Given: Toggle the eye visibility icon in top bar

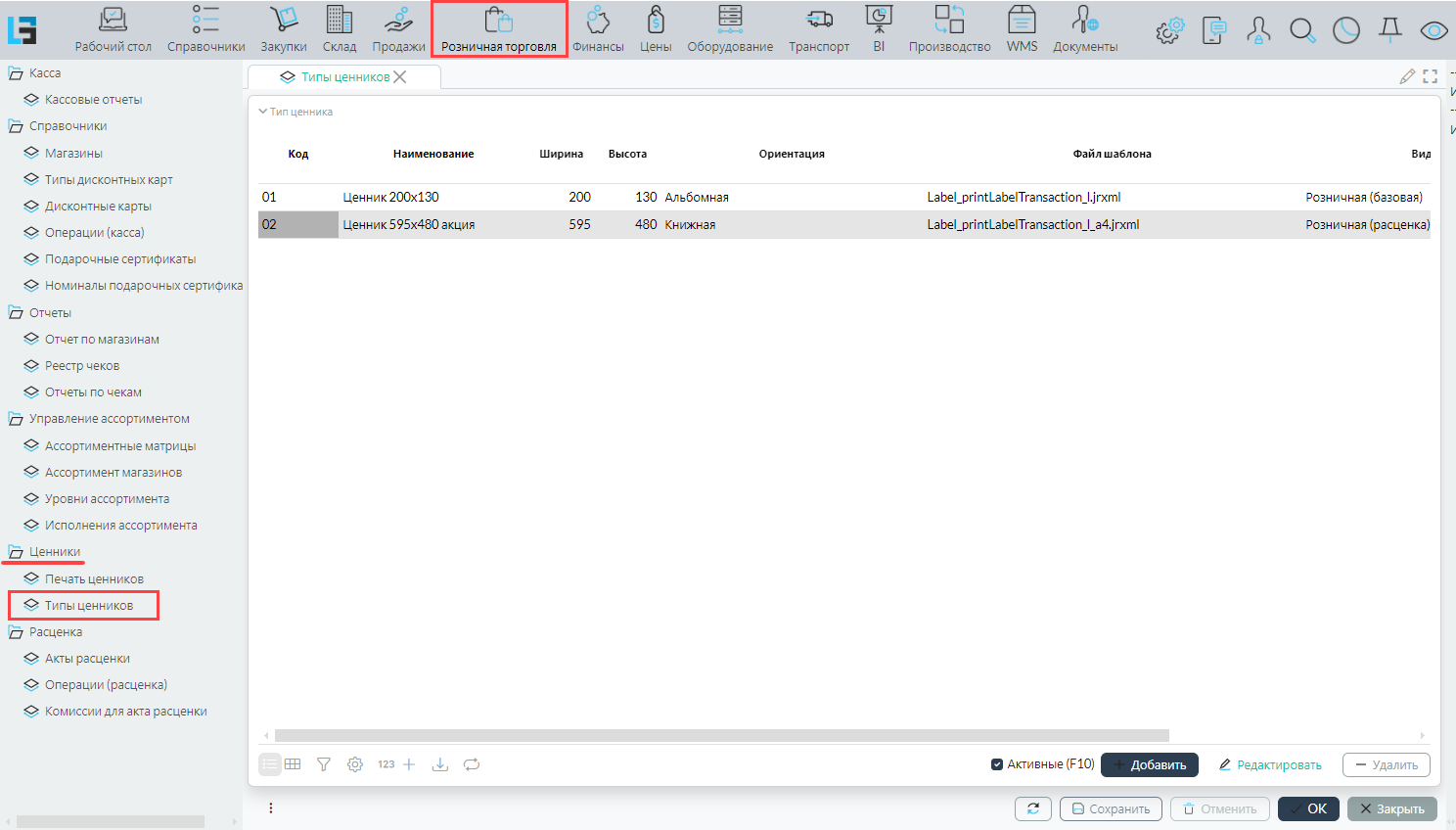Looking at the screenshot, I should click(1433, 30).
